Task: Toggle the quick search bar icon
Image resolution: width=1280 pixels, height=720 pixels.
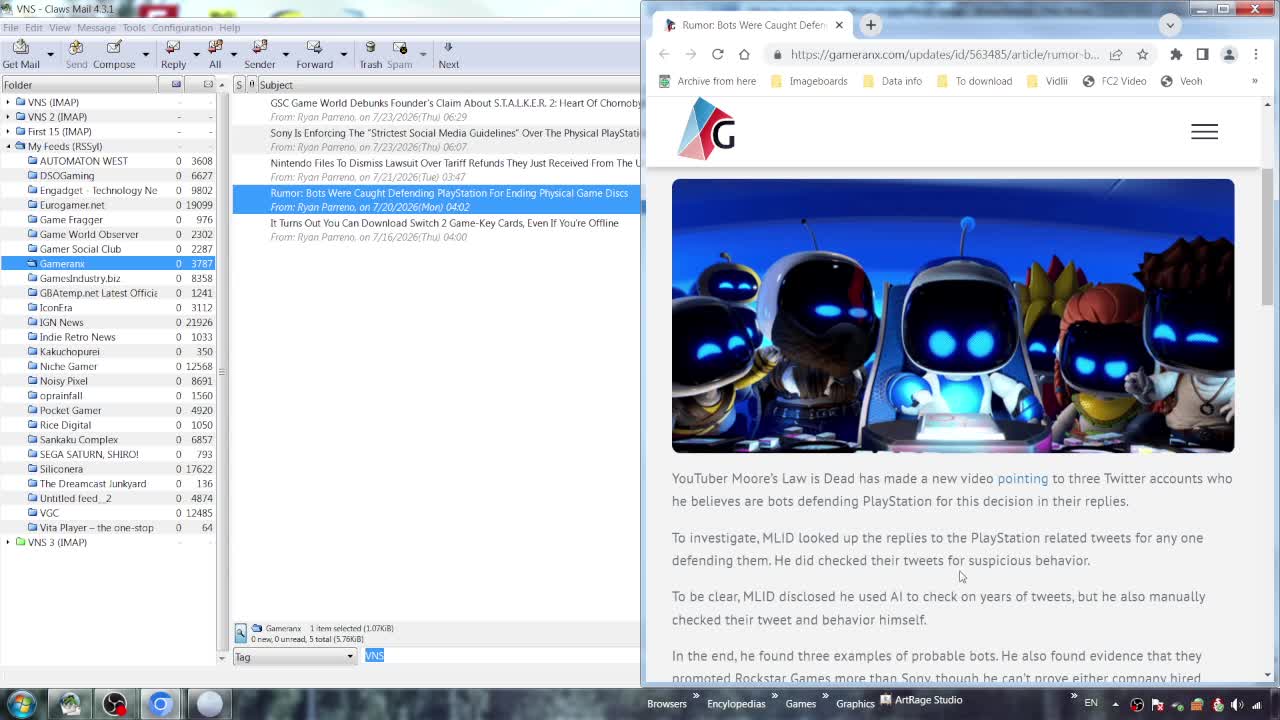Action: click(x=240, y=632)
